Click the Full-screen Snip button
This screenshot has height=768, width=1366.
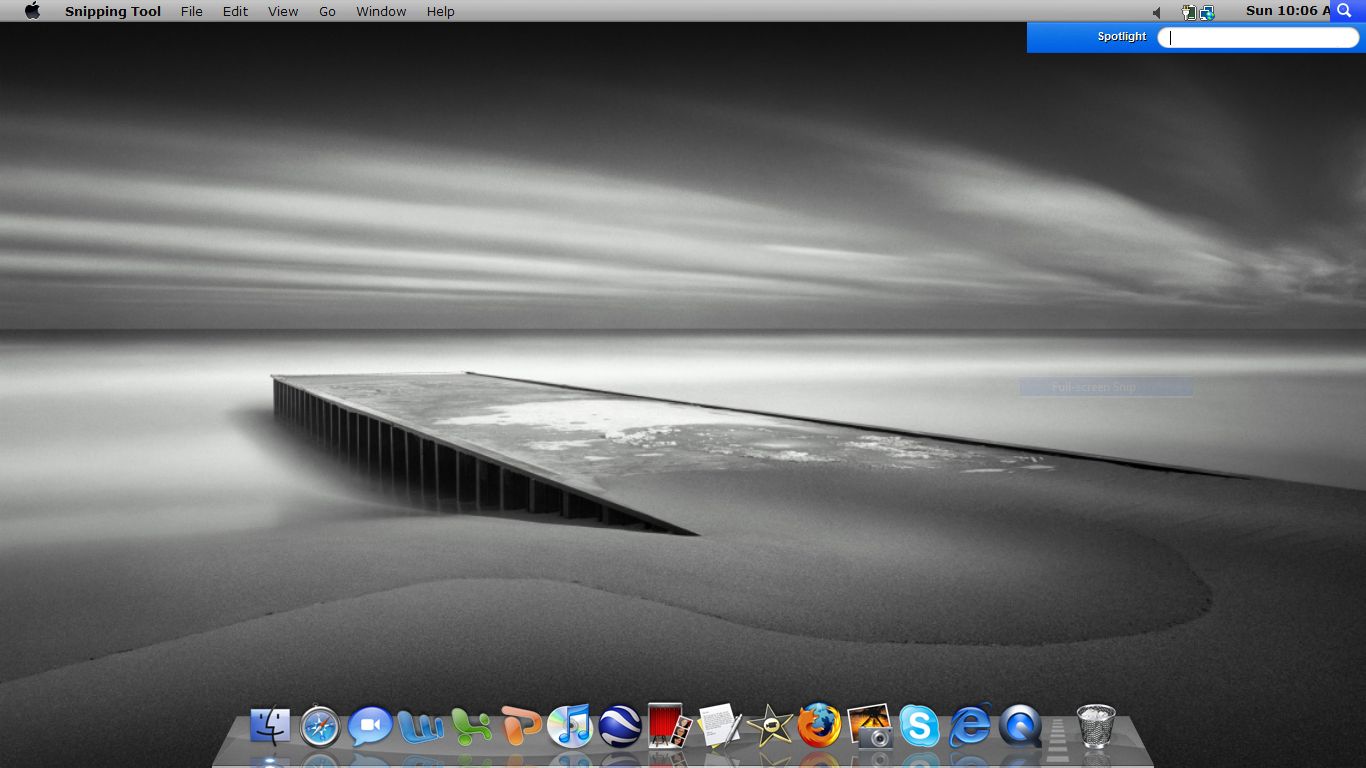[x=1106, y=387]
